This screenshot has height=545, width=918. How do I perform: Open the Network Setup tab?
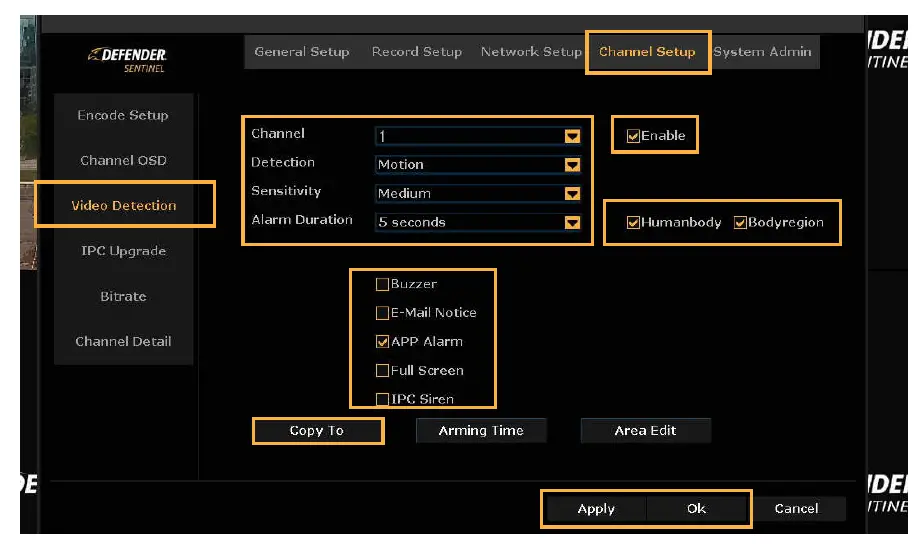tap(531, 52)
